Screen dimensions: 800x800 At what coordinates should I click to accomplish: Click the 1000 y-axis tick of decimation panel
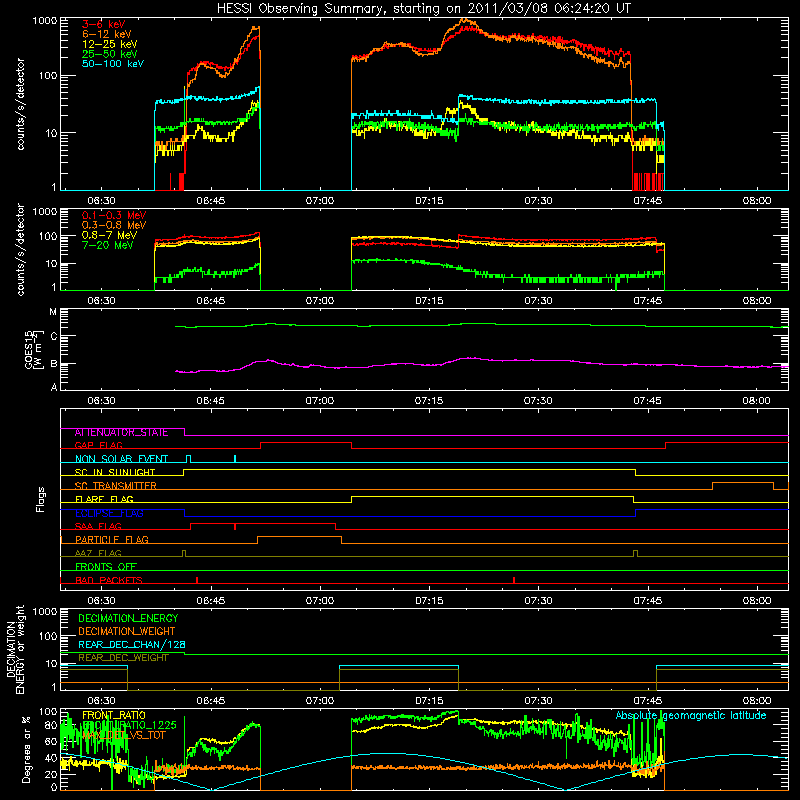[x=45, y=612]
